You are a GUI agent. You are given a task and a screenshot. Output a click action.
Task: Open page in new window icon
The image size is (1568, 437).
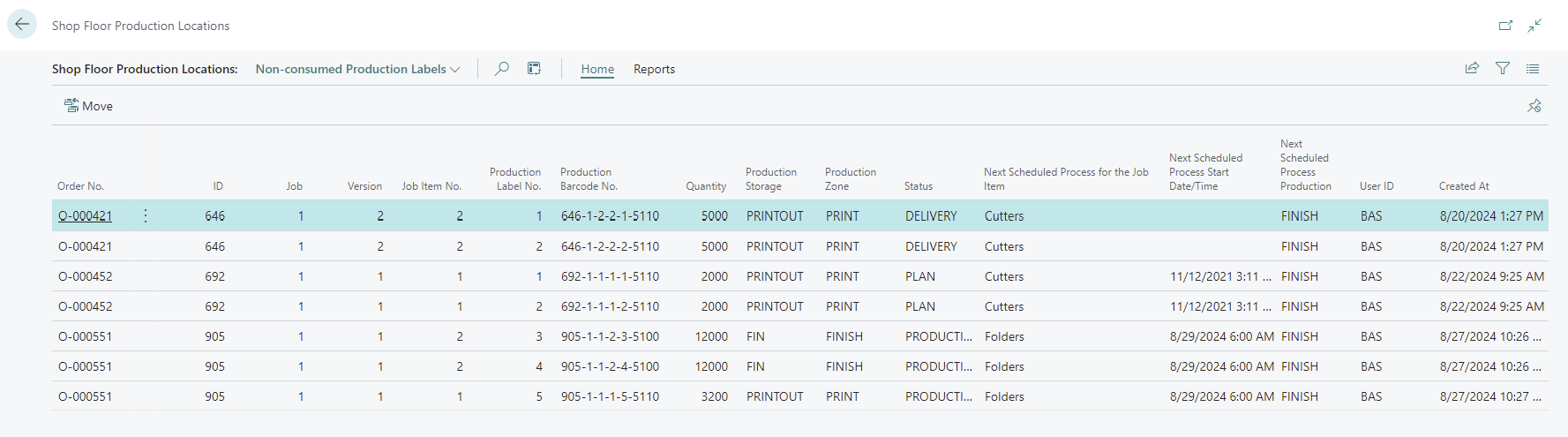click(1505, 26)
